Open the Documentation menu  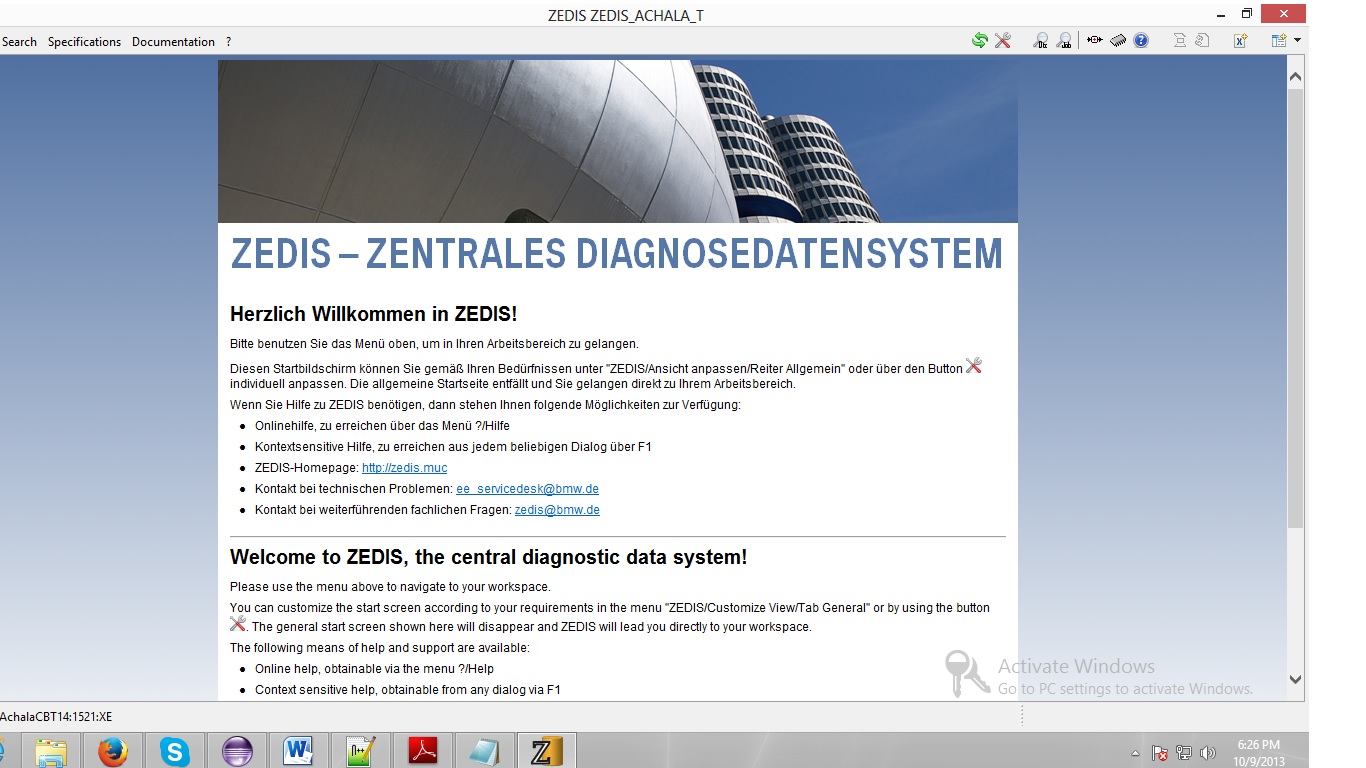pos(173,42)
